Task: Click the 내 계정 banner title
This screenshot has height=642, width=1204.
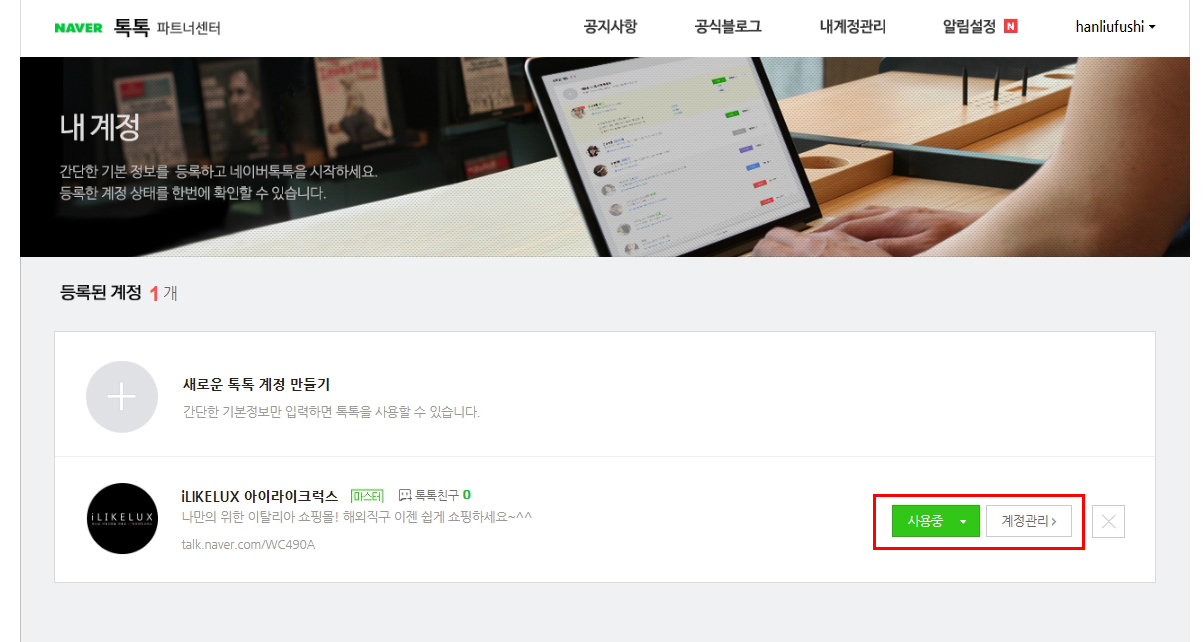Action: click(x=100, y=128)
